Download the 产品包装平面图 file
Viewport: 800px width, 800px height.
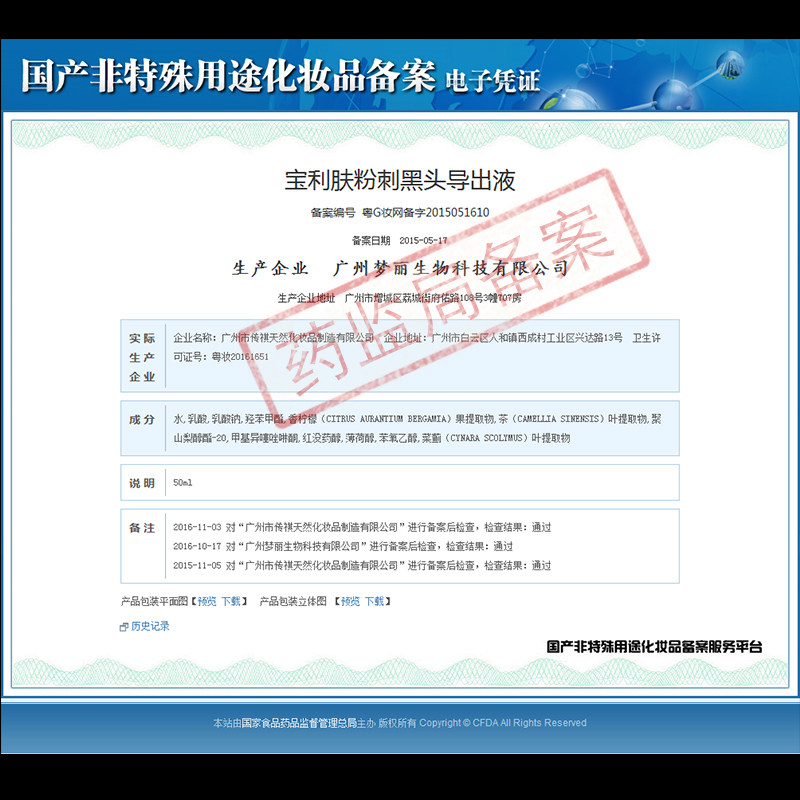(x=231, y=602)
